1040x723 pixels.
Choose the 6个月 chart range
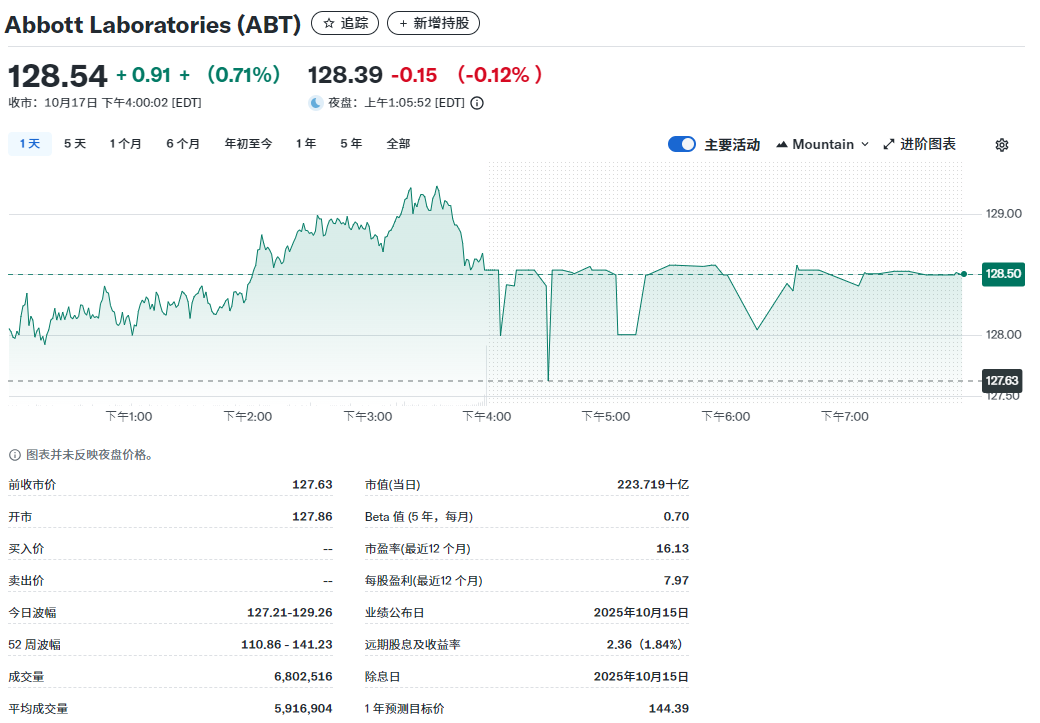coord(183,144)
